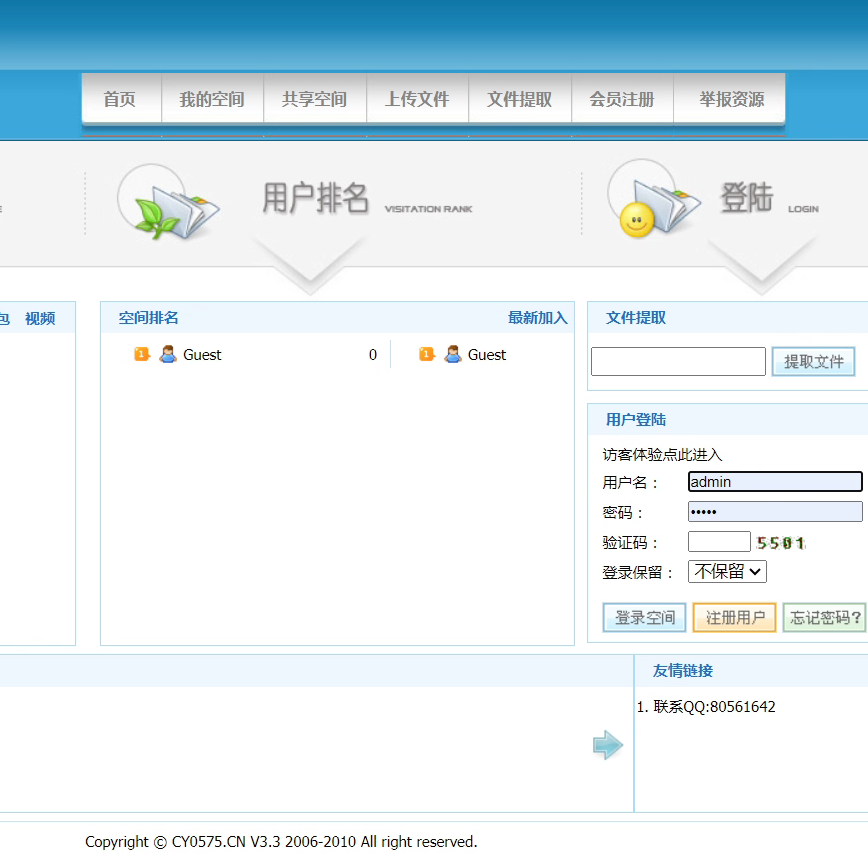Click the Guest name in 最新加入

click(487, 355)
